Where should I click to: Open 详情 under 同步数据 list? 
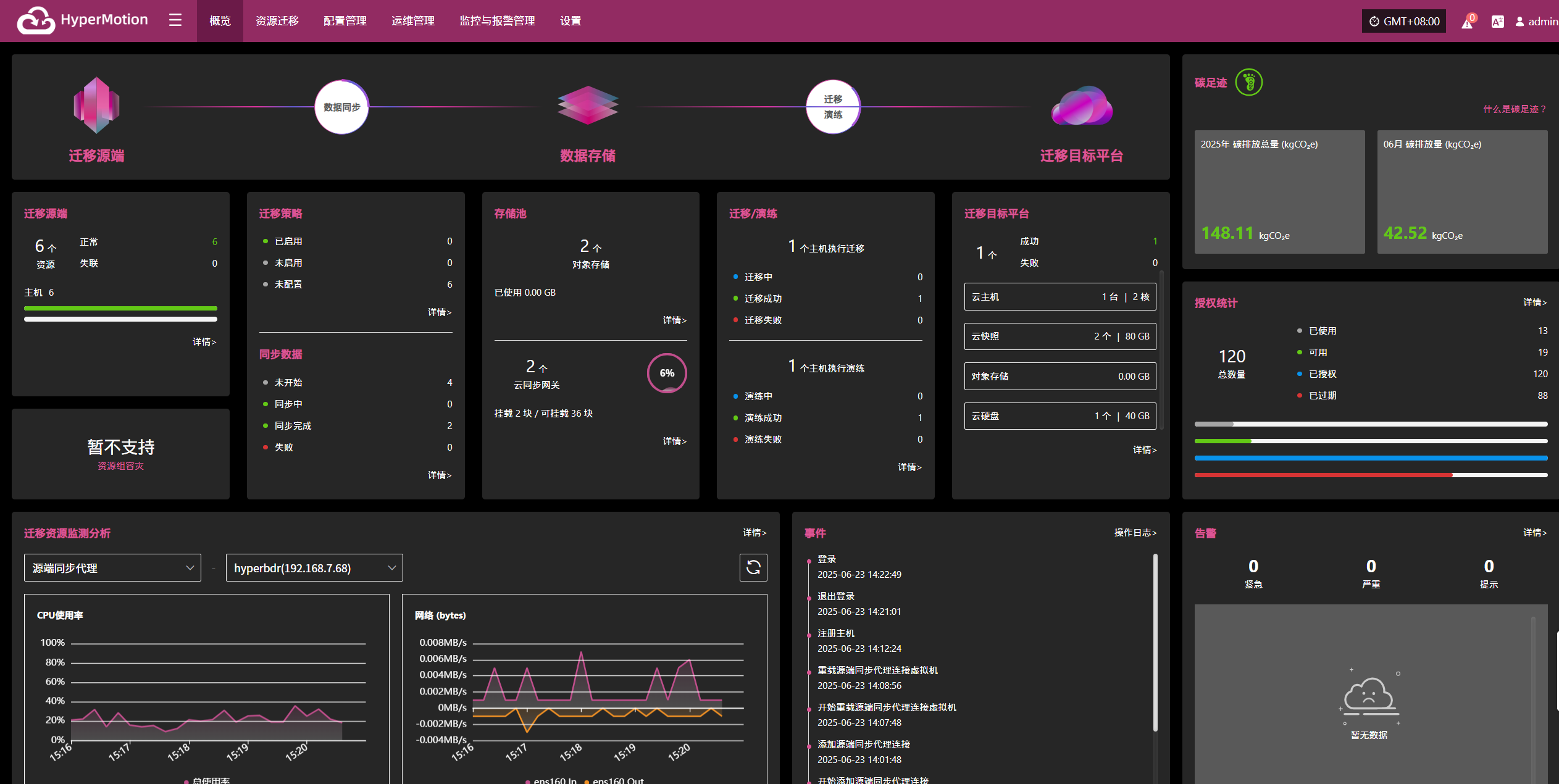[440, 475]
